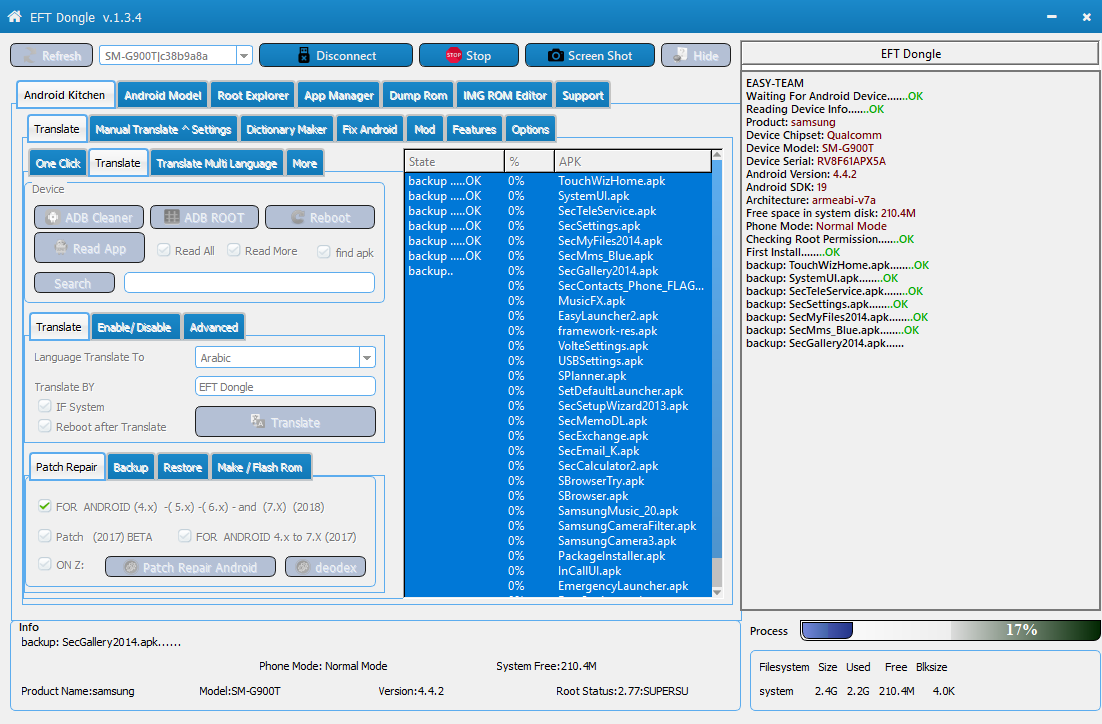This screenshot has width=1102, height=724.
Task: Toggle the Read More checkbox
Action: [234, 250]
